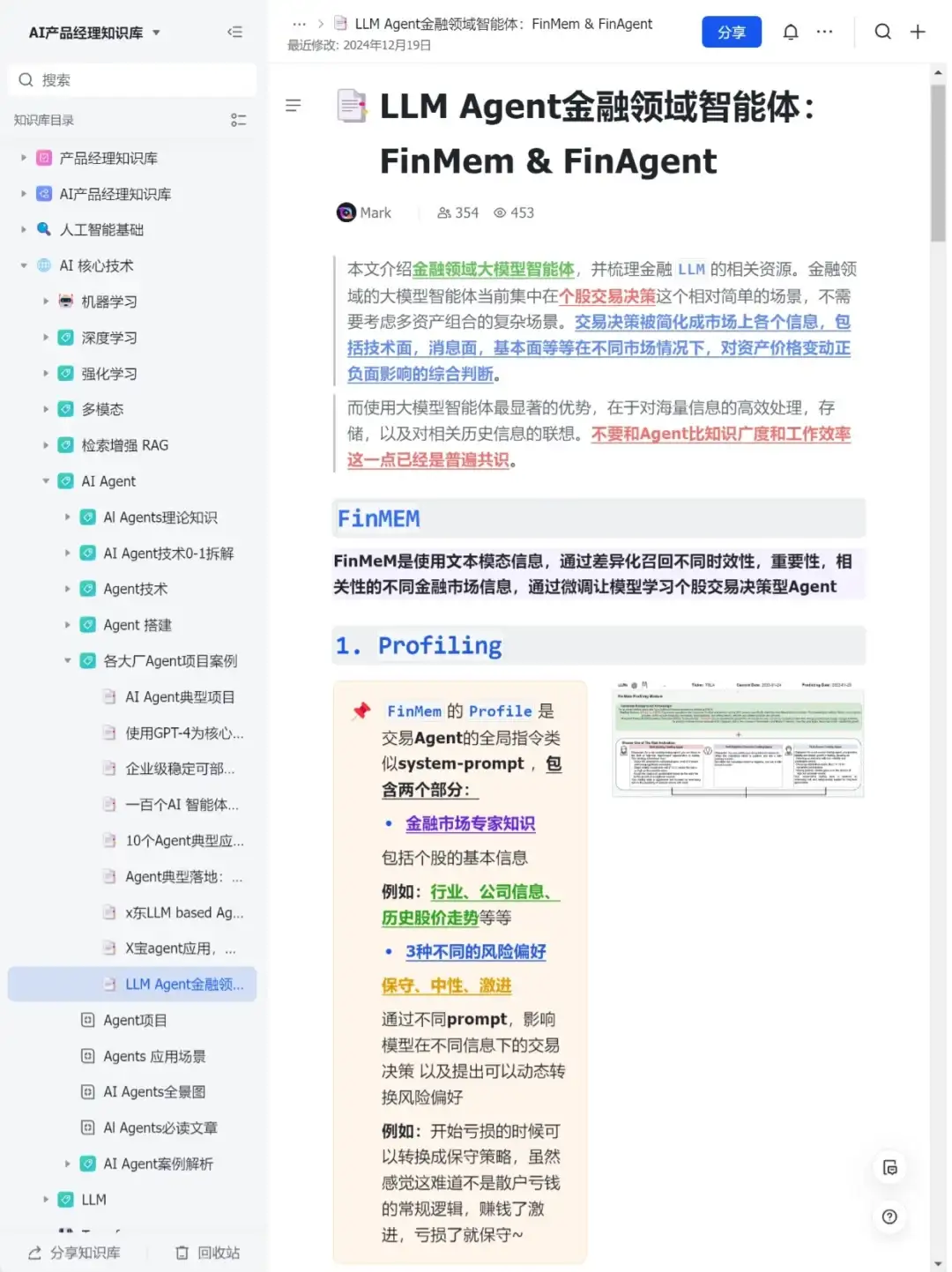This screenshot has height=1272, width=952.
Task: Click 分享知识库 at the bottom
Action: [73, 1252]
